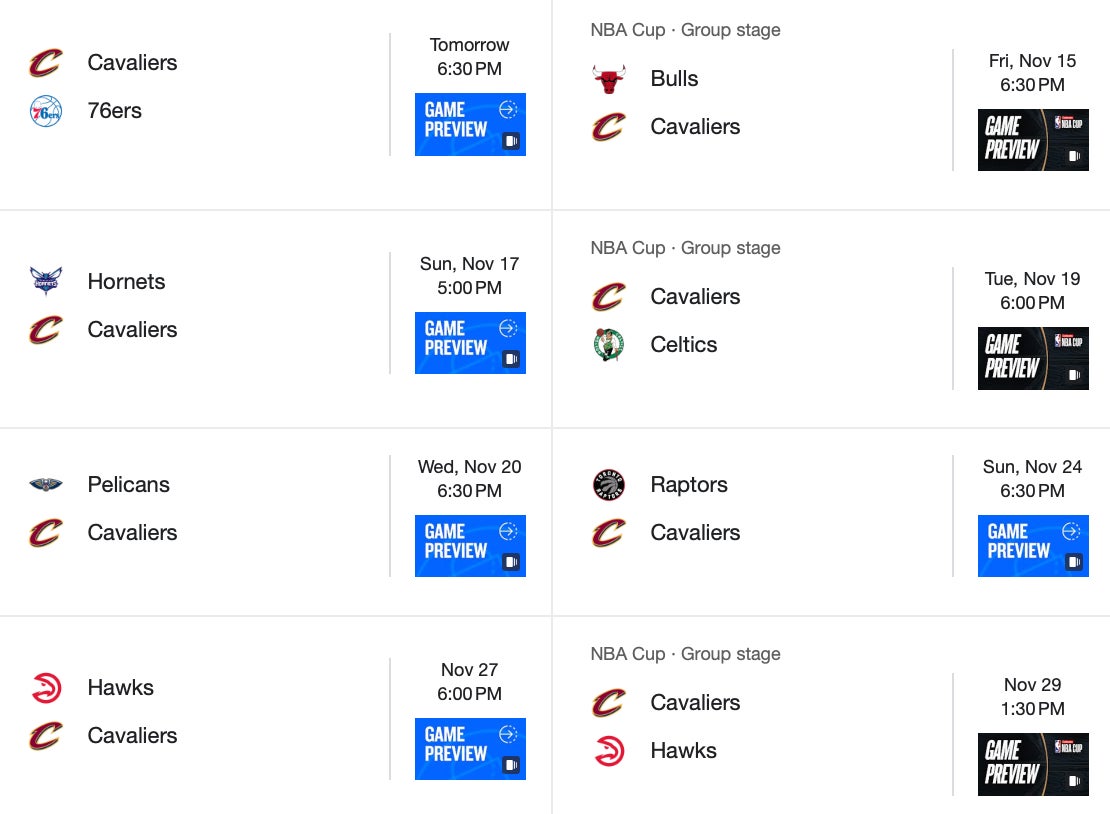Open Game Preview for Raptors game

[1033, 546]
